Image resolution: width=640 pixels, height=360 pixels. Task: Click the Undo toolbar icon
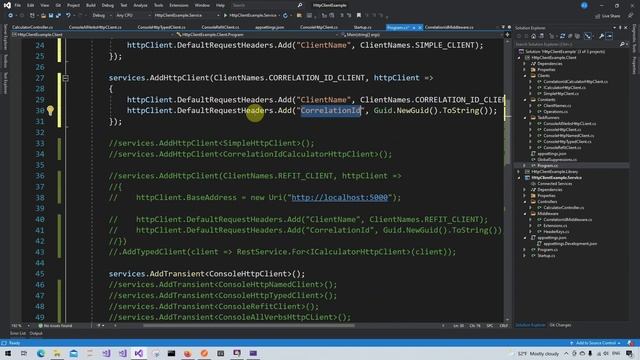coord(68,16)
